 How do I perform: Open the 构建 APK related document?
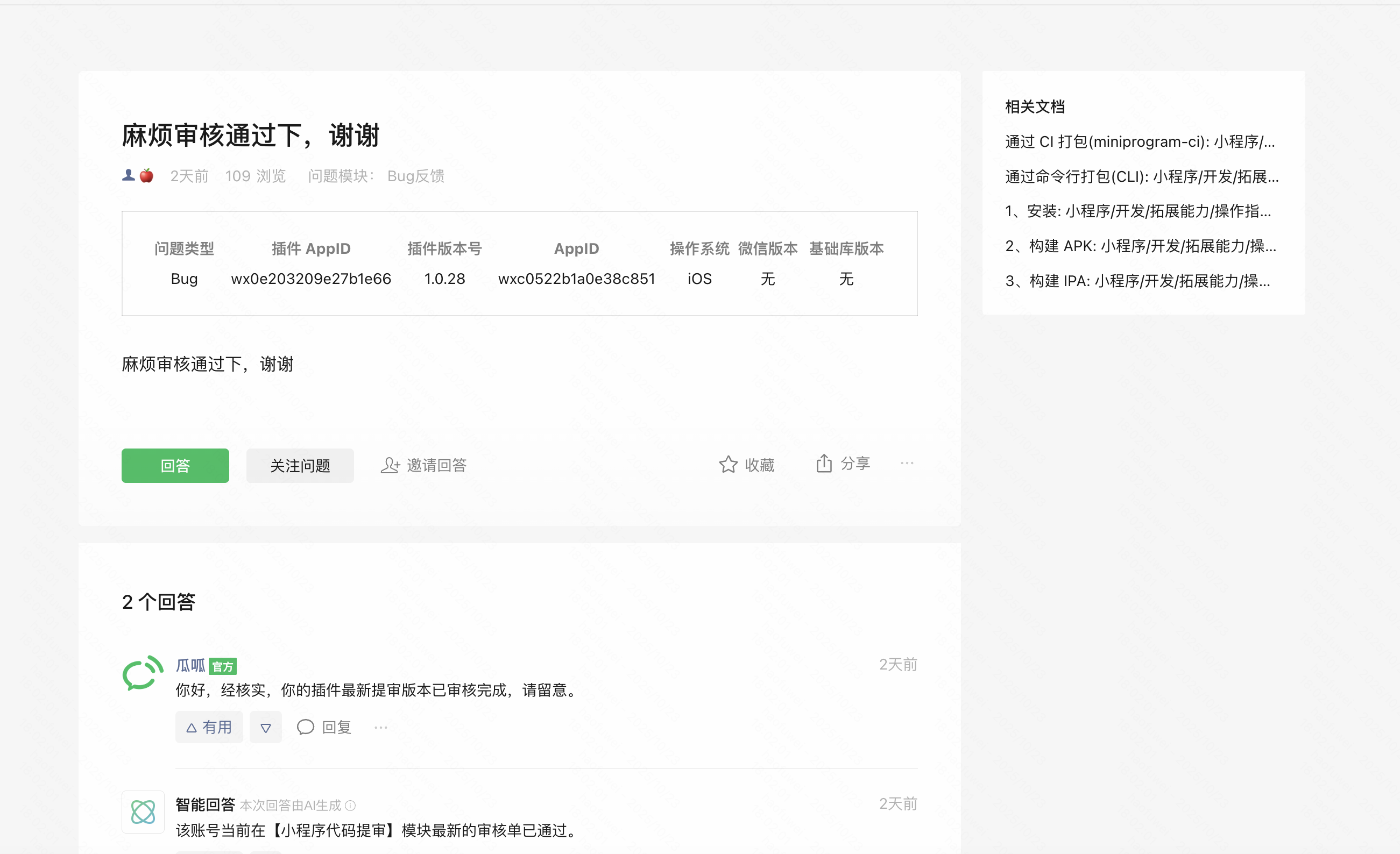(1140, 246)
